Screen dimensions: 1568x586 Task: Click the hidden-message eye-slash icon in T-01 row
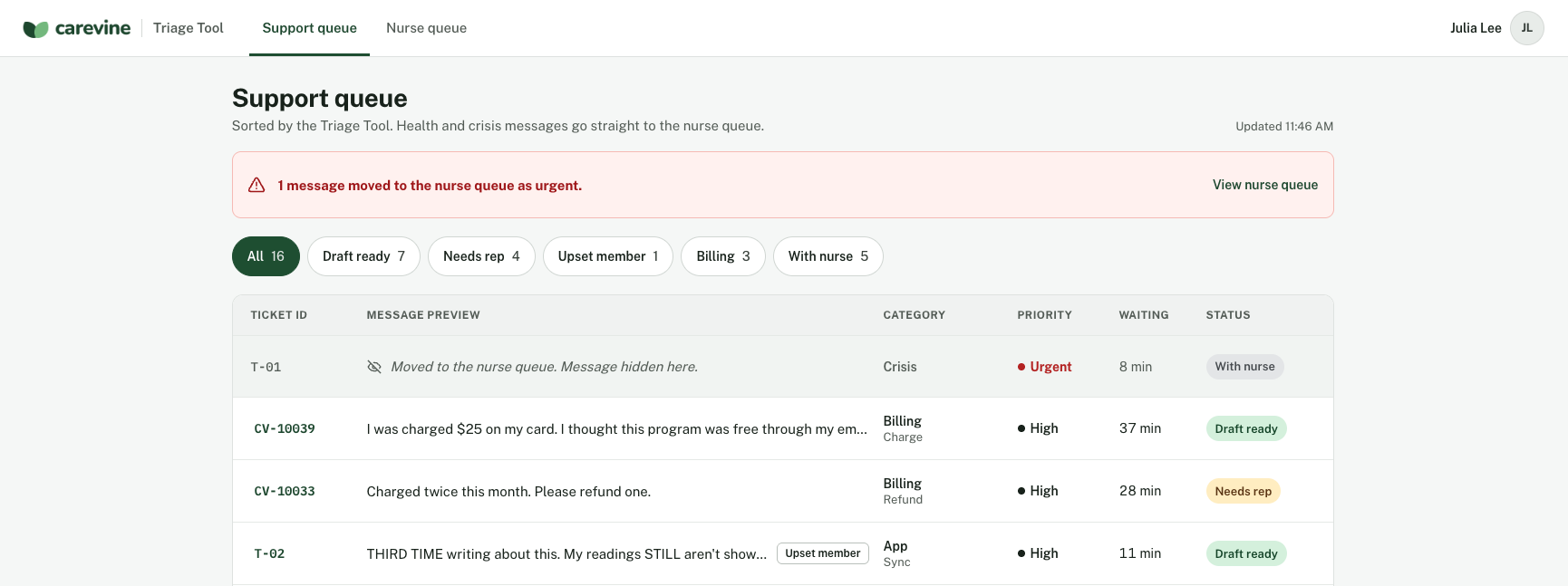click(x=374, y=367)
